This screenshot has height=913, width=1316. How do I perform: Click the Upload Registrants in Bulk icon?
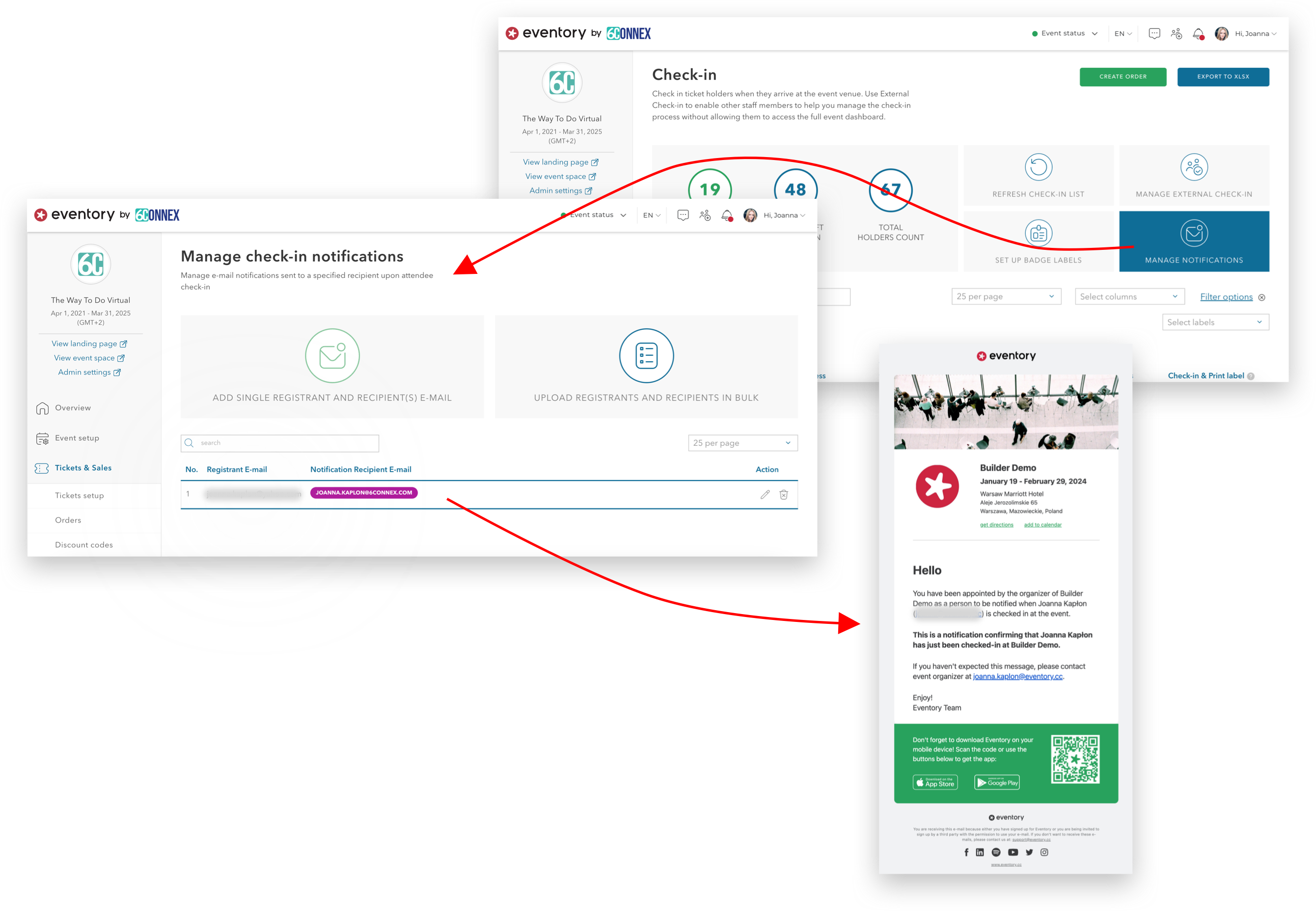tap(644, 356)
